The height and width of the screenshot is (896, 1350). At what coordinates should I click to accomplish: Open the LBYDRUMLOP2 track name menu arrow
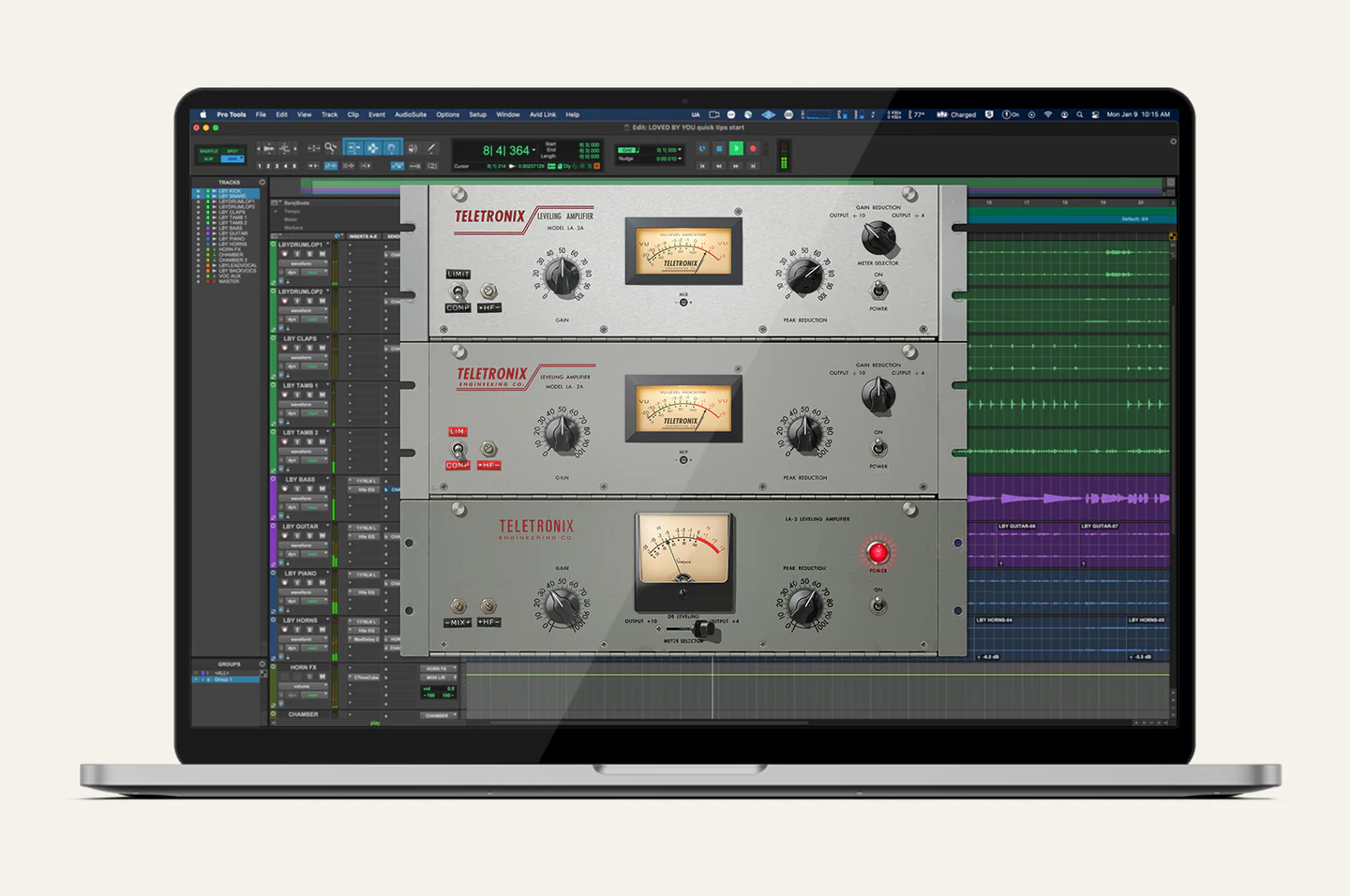[x=327, y=291]
